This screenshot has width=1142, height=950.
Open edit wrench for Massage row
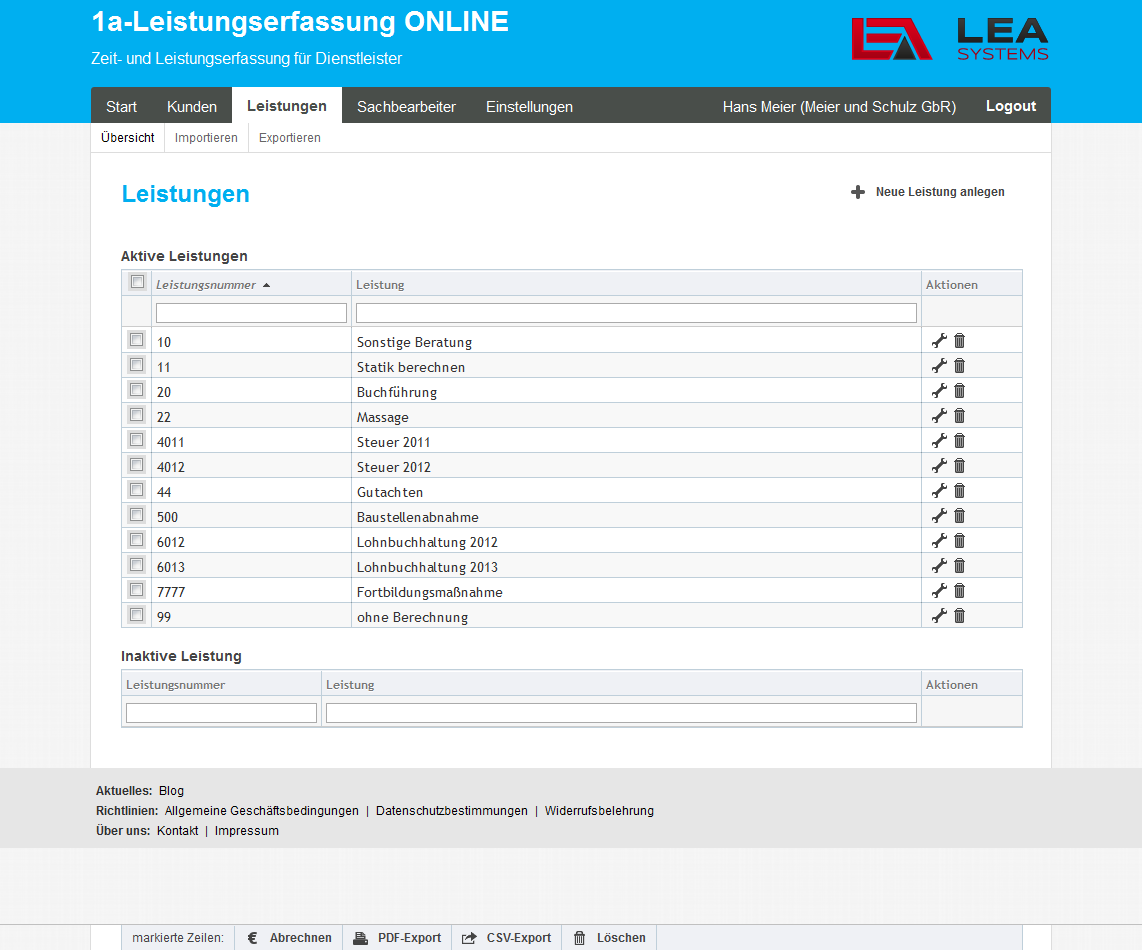[x=939, y=415]
